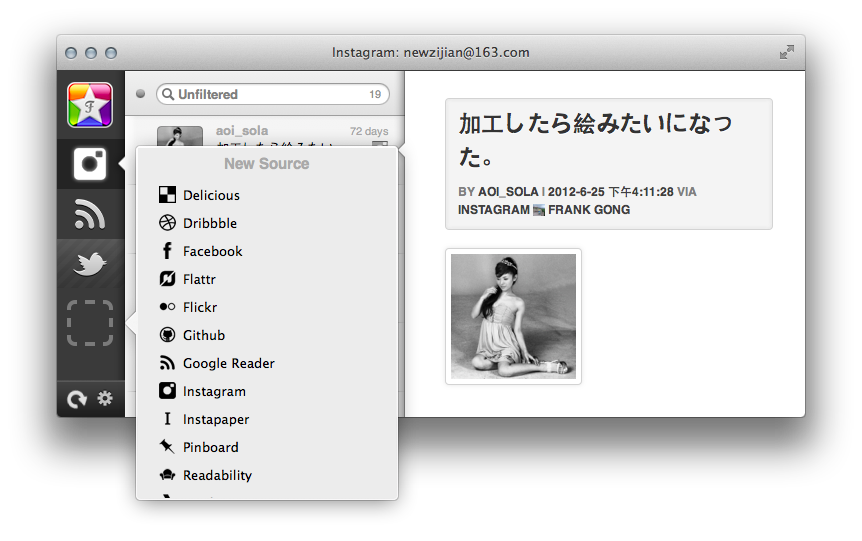
Task: Click the Instagram camera icon in menu
Action: 167,391
